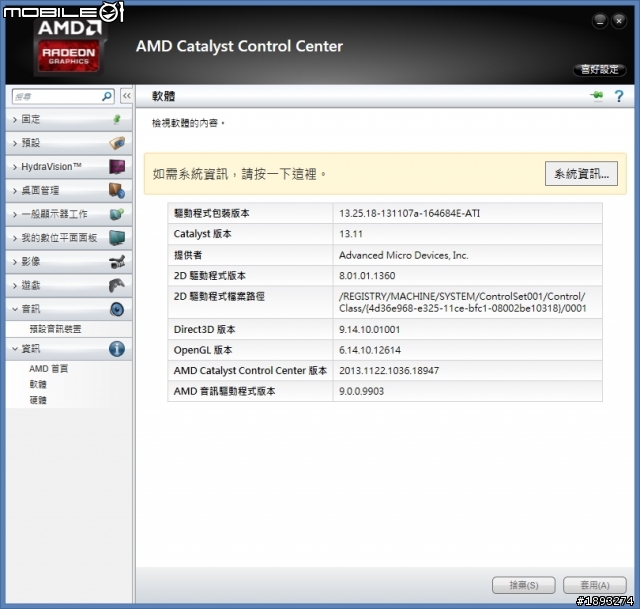Close the Catalyst Control Center window
The width and height of the screenshot is (640, 609).
point(619,21)
